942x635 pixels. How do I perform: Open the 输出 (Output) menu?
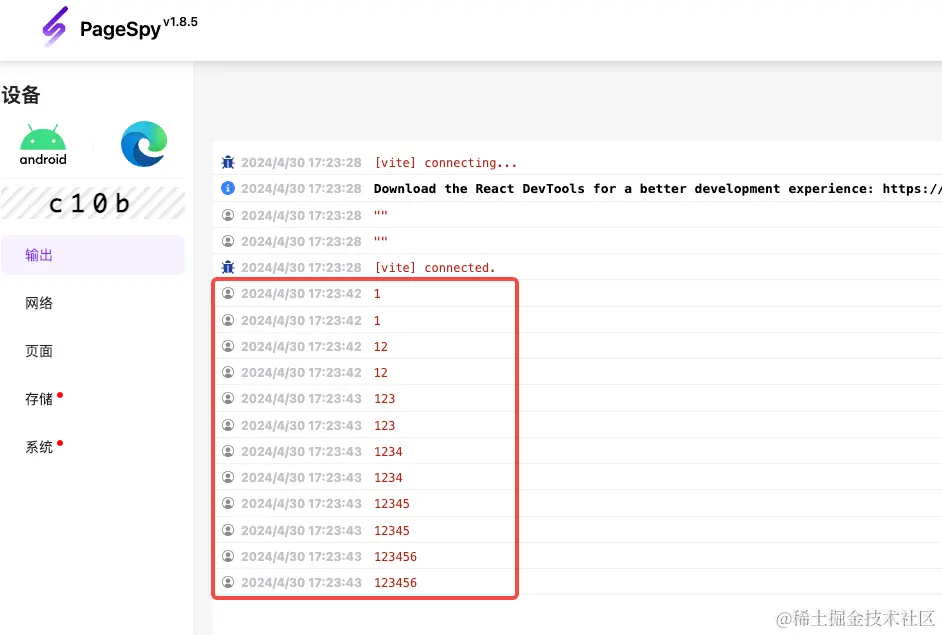(93, 255)
